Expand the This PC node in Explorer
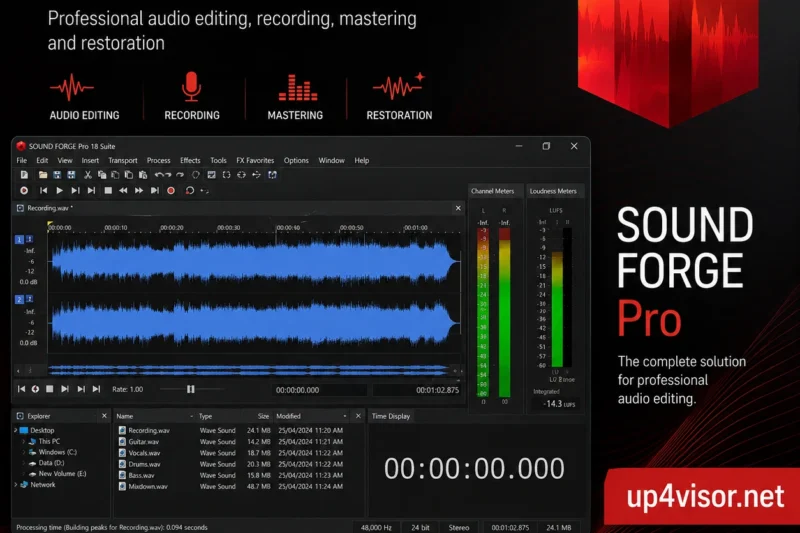Viewport: 800px width, 533px height. coord(23,441)
